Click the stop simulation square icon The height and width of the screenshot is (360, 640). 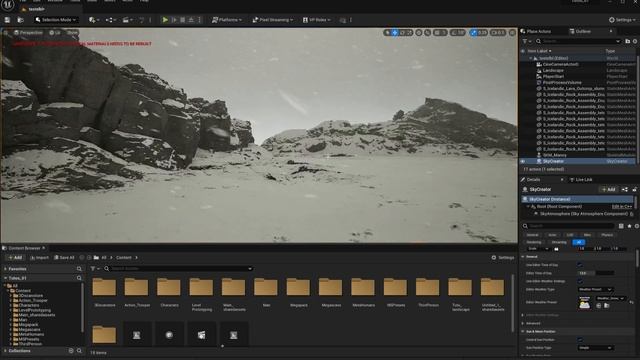click(x=182, y=20)
